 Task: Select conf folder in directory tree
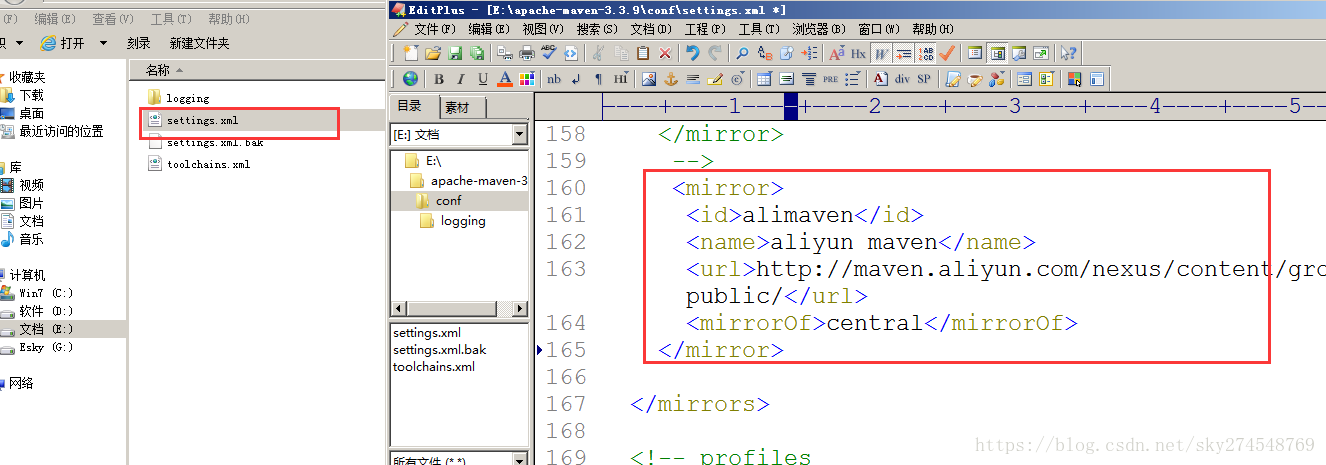448,201
